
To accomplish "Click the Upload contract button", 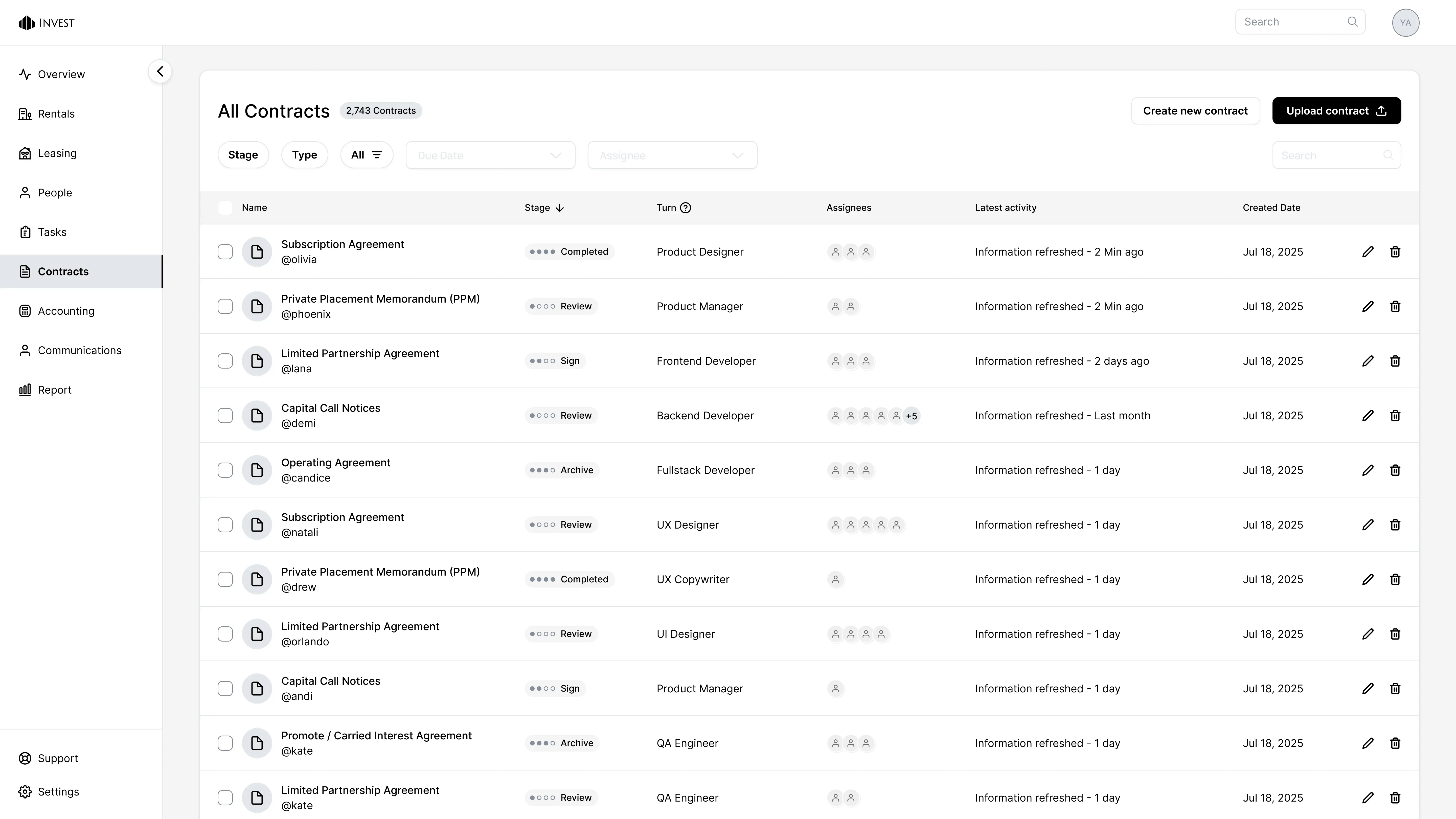I will pyautogui.click(x=1336, y=111).
